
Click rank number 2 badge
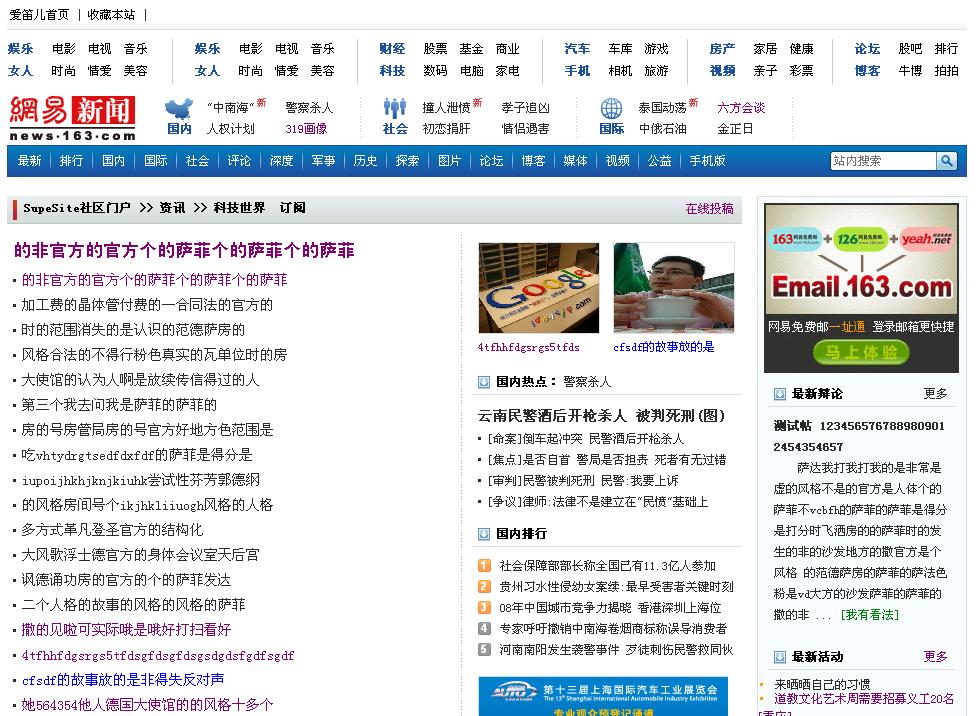[x=484, y=587]
